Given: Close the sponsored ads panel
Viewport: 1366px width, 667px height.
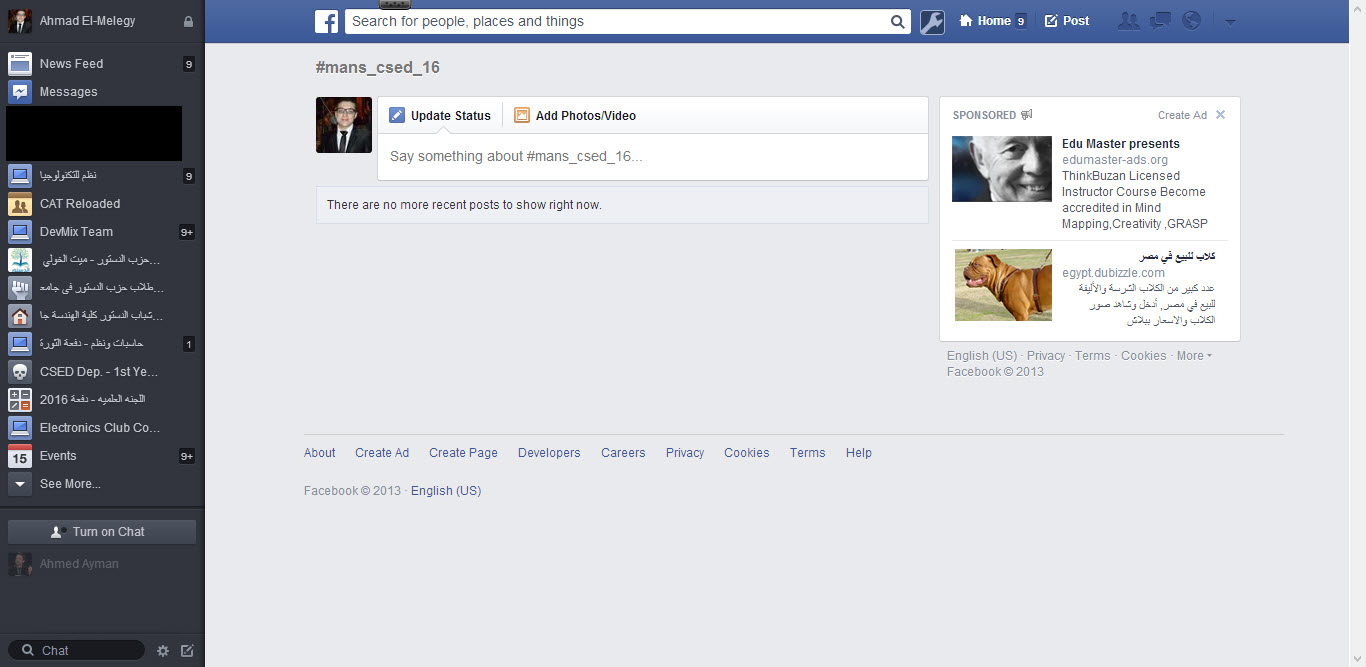Looking at the screenshot, I should click(1220, 115).
